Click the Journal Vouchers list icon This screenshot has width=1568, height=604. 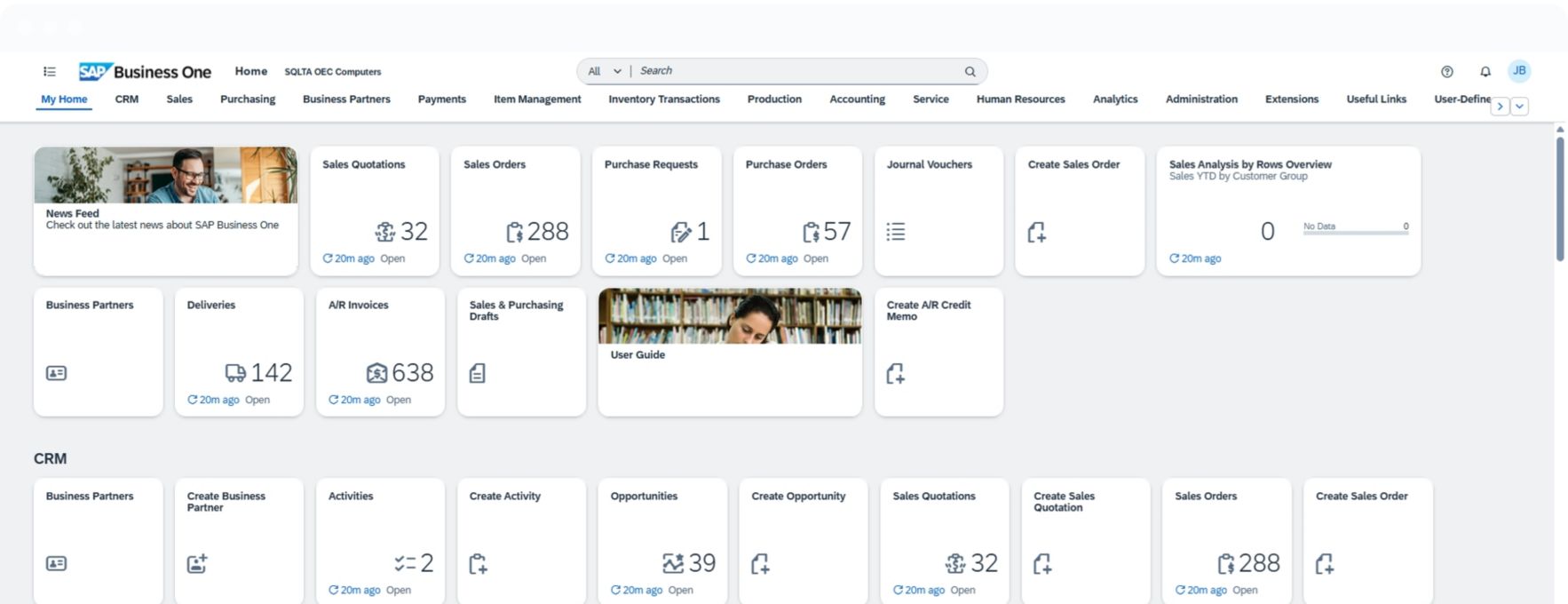point(896,233)
